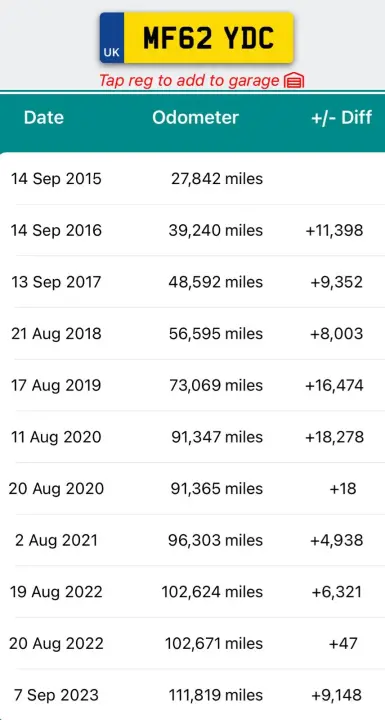Click the 39,240 miles odometer reading
Image resolution: width=385 pixels, height=720 pixels.
pyautogui.click(x=215, y=230)
